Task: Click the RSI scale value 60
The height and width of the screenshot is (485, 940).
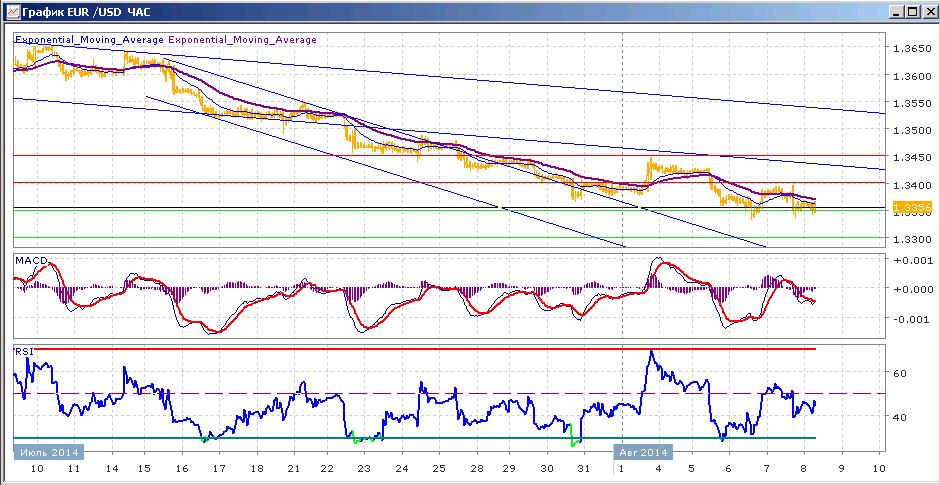Action: point(899,373)
